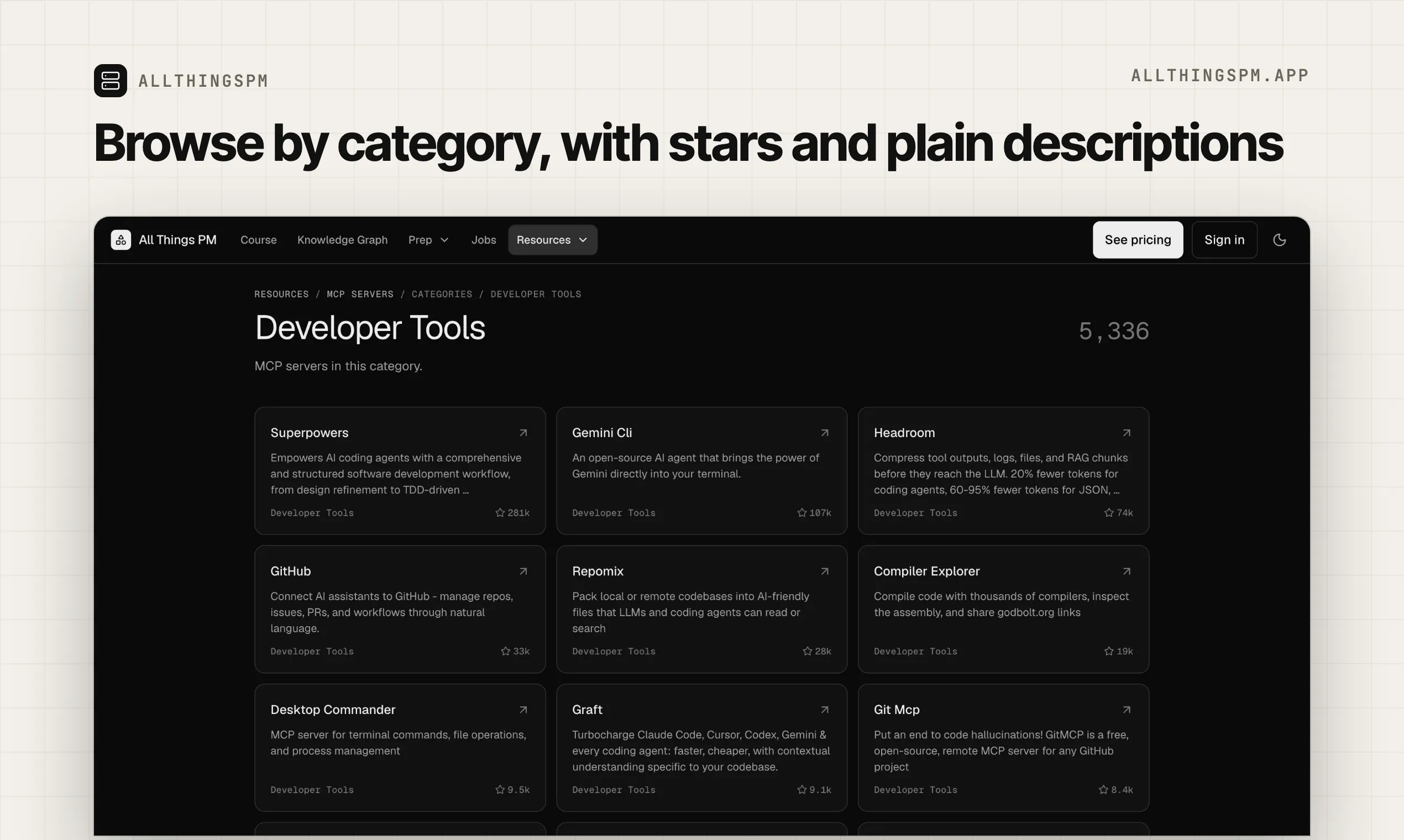Open Graft card external arrow
Image resolution: width=1404 pixels, height=840 pixels.
825,710
